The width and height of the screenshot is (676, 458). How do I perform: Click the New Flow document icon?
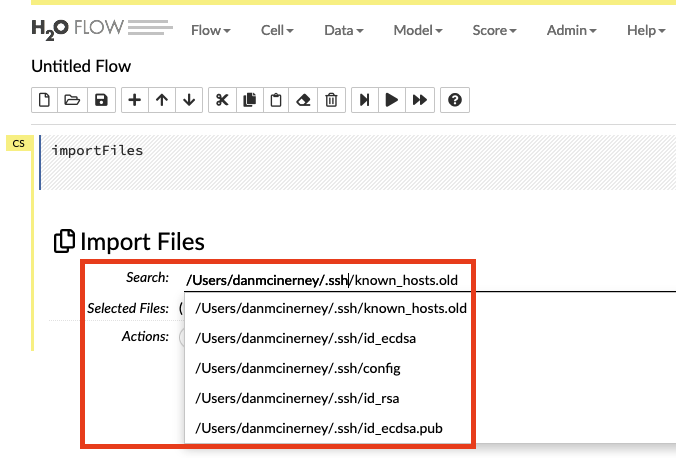pos(44,100)
